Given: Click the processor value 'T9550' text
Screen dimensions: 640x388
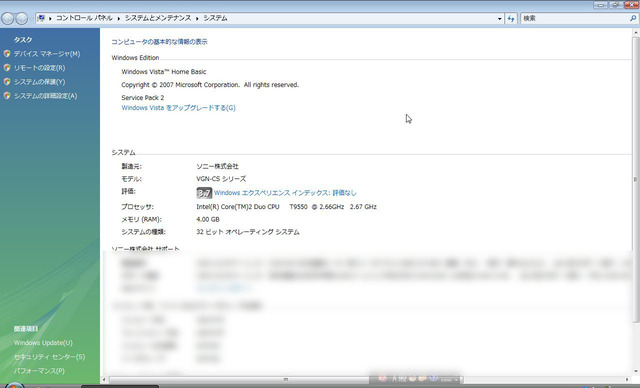Looking at the screenshot, I should (x=298, y=207).
